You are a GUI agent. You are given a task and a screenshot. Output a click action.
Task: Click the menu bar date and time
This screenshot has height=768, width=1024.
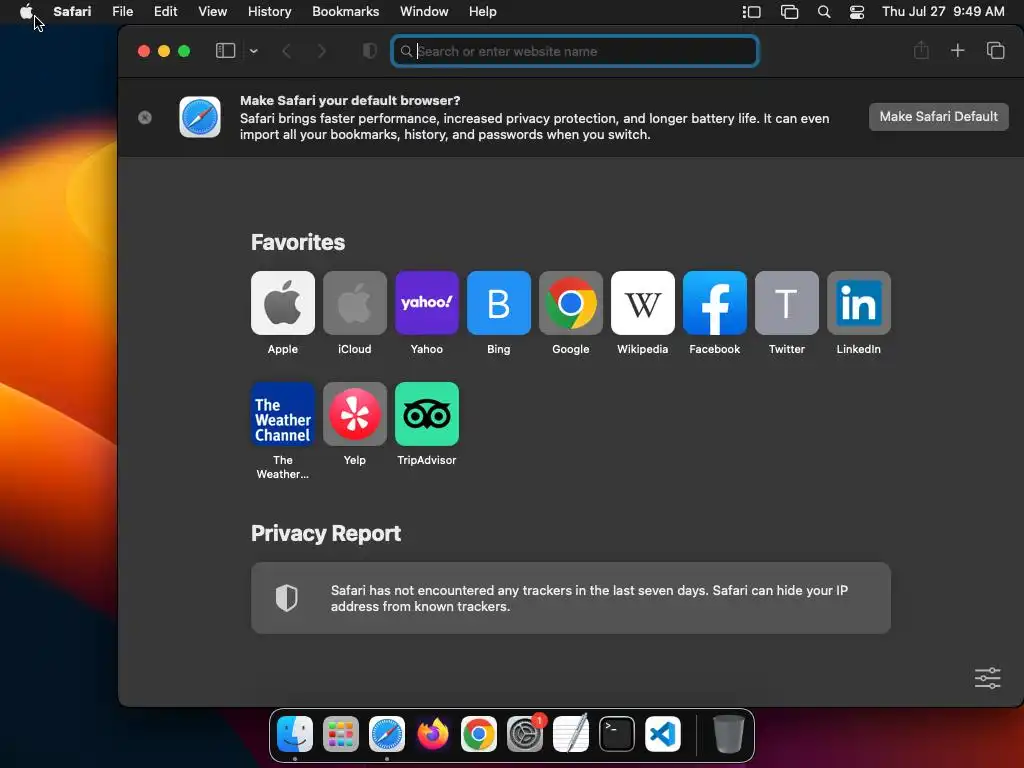click(x=943, y=12)
